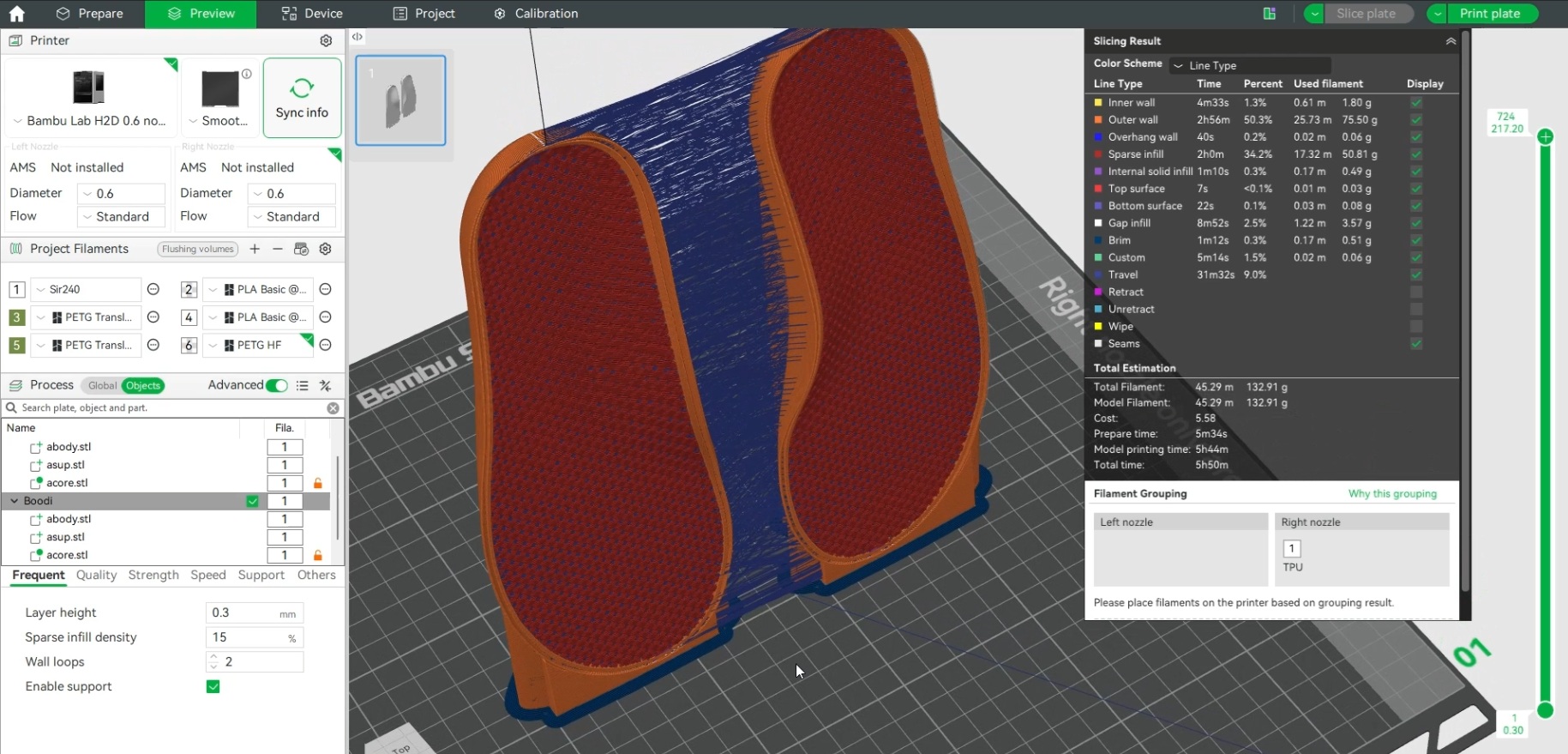Click the Print plate button

point(1489,14)
